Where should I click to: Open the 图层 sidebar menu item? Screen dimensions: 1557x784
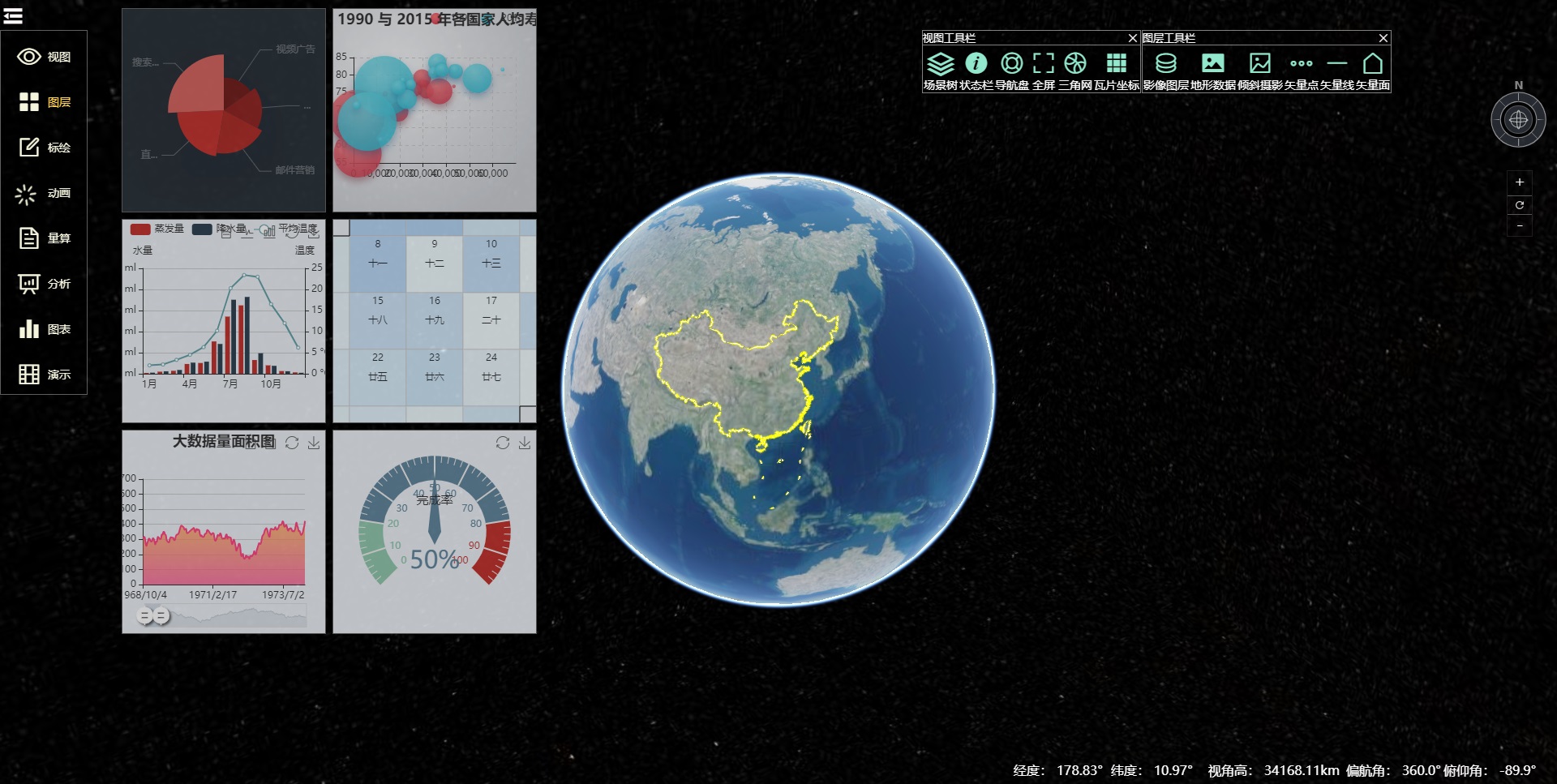(x=44, y=102)
